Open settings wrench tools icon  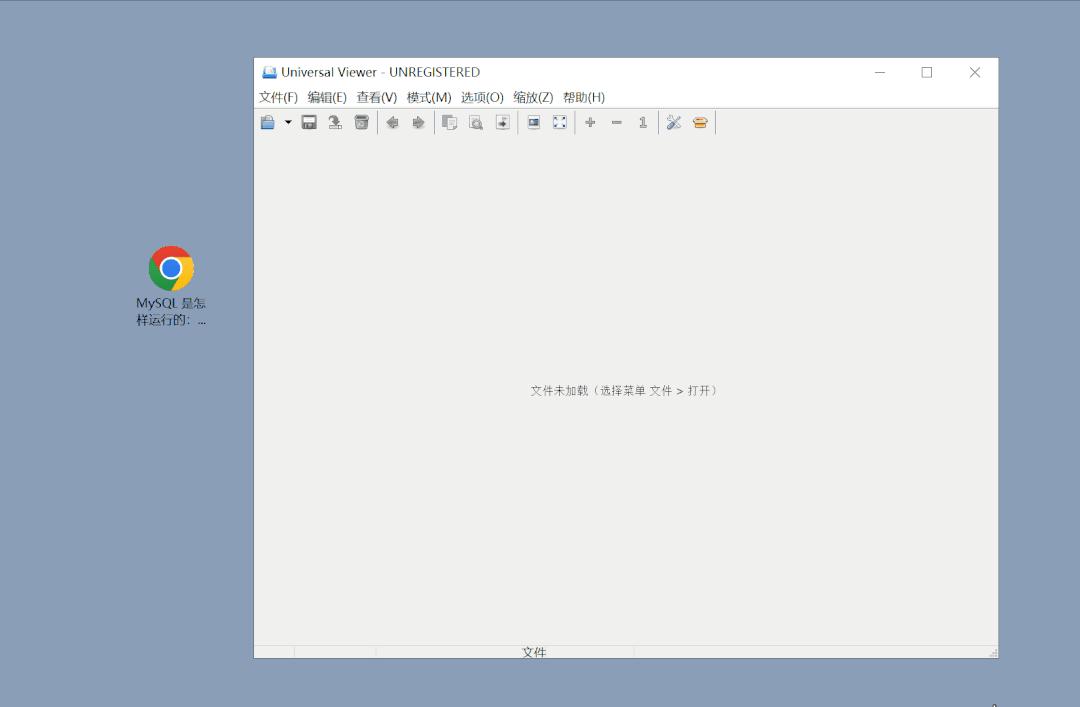coord(674,122)
